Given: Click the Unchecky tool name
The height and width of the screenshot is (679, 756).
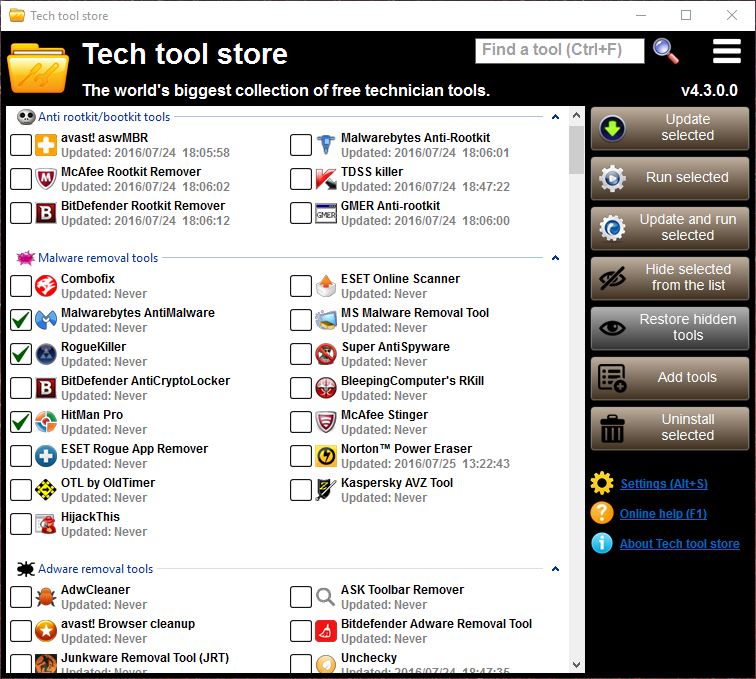Looking at the screenshot, I should tap(369, 657).
